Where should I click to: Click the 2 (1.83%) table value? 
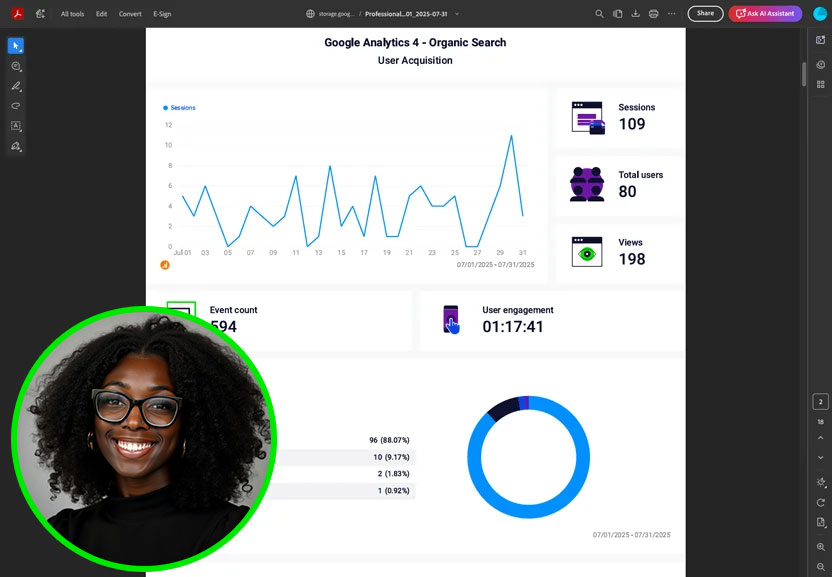(x=393, y=473)
